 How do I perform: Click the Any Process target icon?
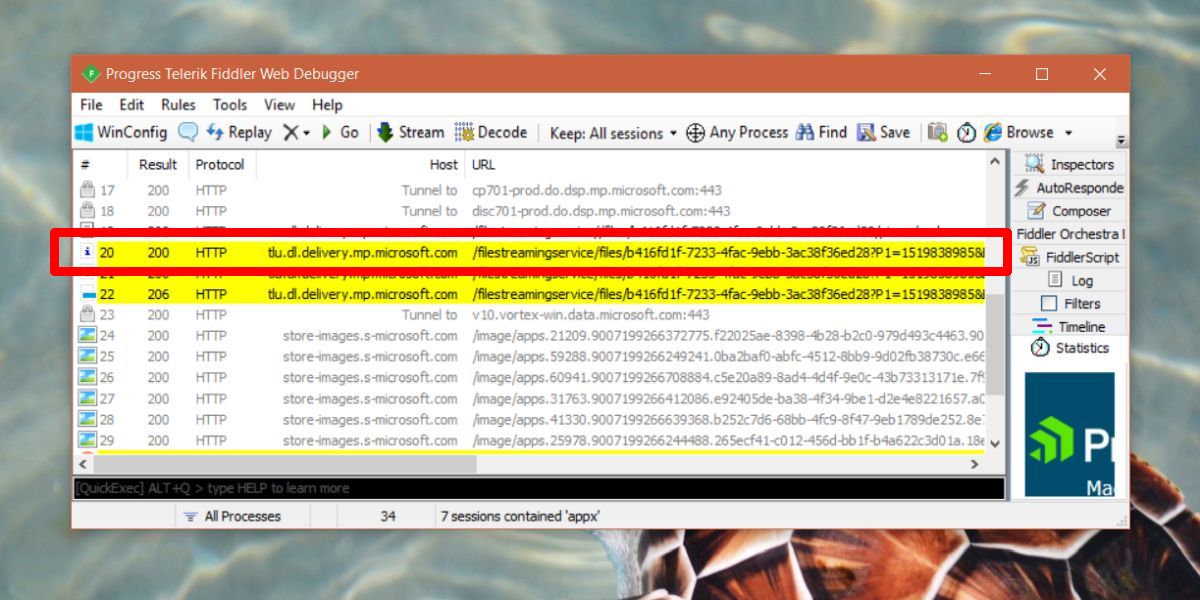click(x=737, y=132)
